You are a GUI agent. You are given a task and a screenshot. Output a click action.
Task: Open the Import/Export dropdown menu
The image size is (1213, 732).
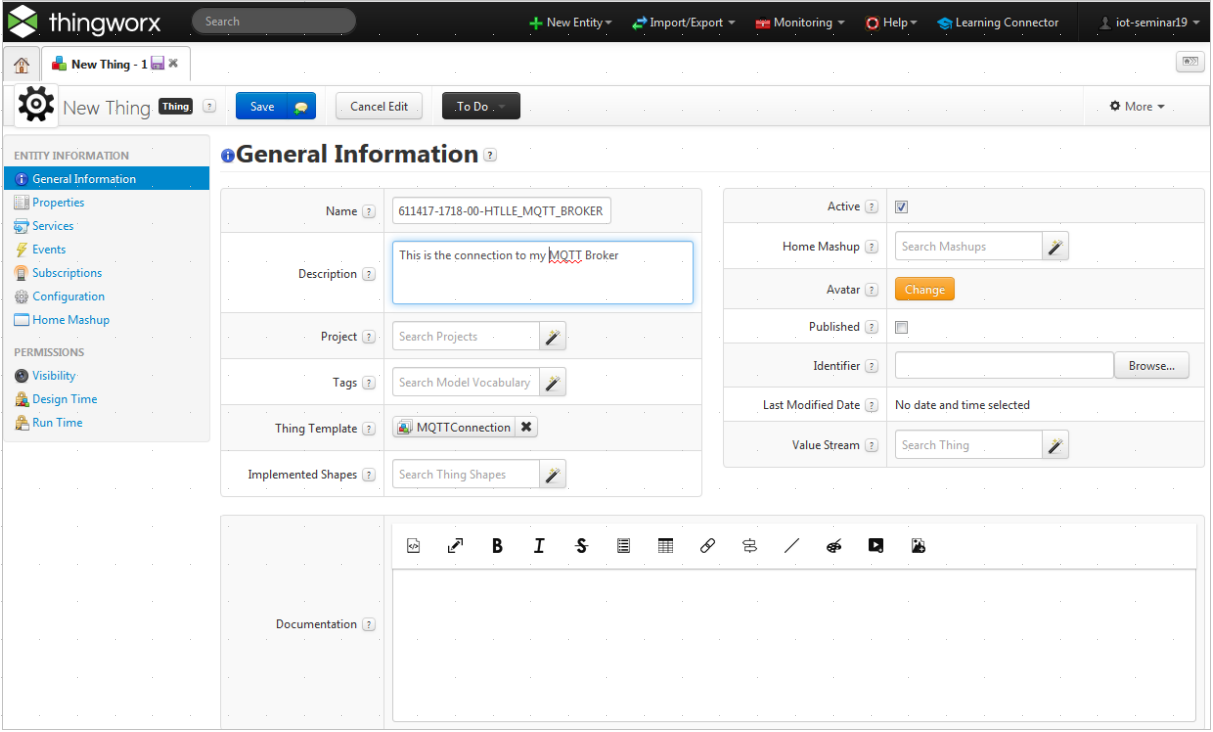[x=683, y=22]
